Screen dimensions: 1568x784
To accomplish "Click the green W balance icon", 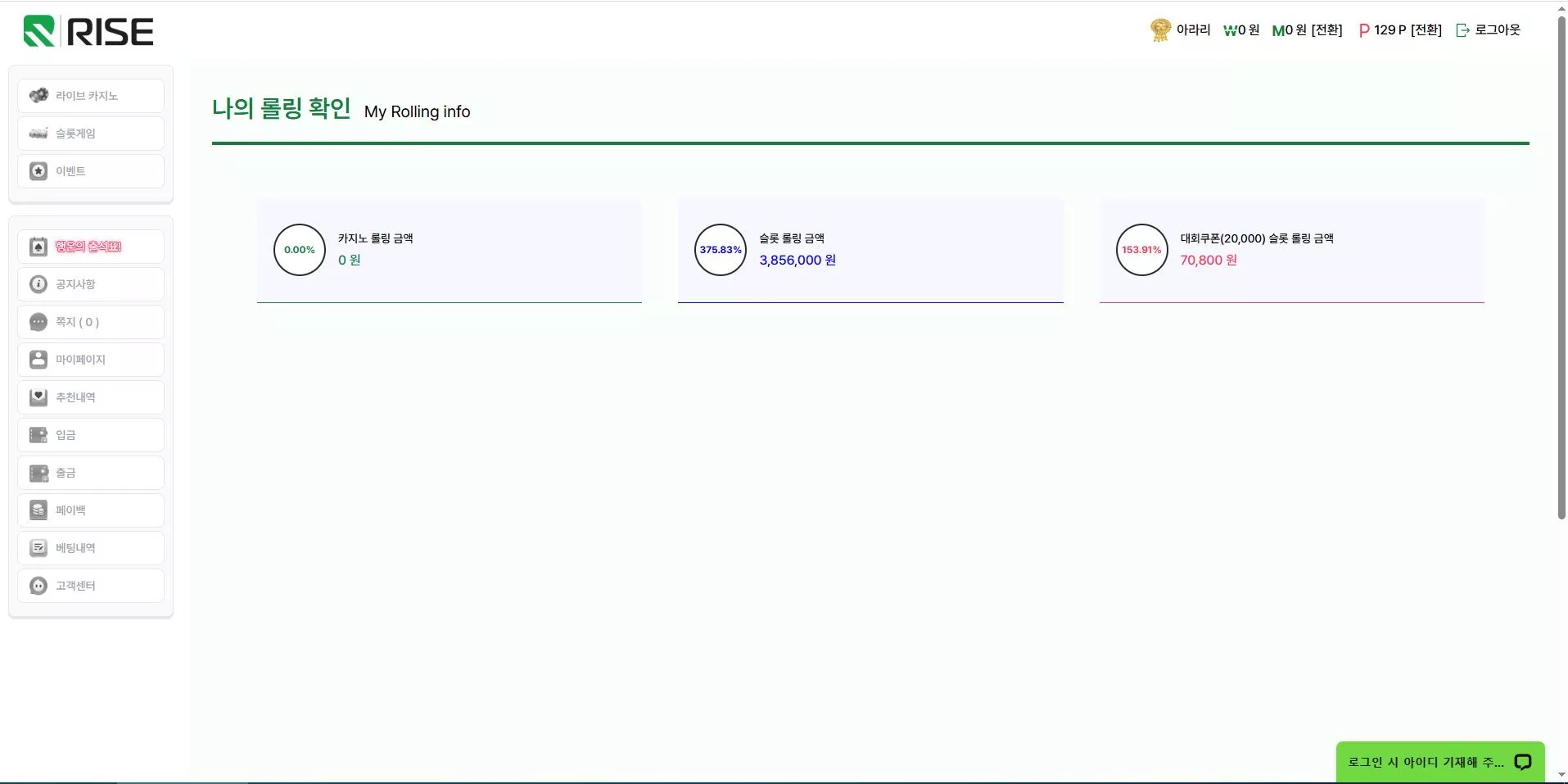I will (x=1230, y=30).
